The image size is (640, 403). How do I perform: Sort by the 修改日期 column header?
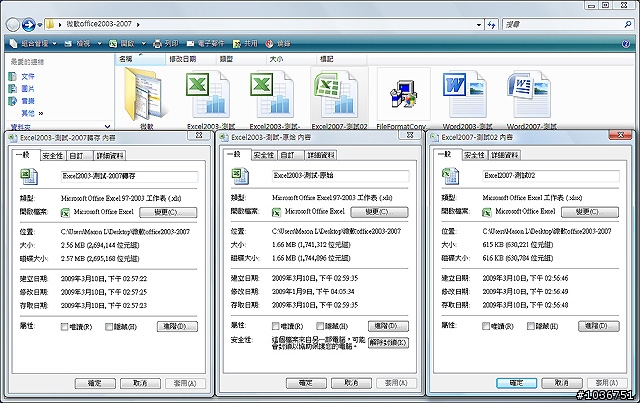(x=191, y=59)
